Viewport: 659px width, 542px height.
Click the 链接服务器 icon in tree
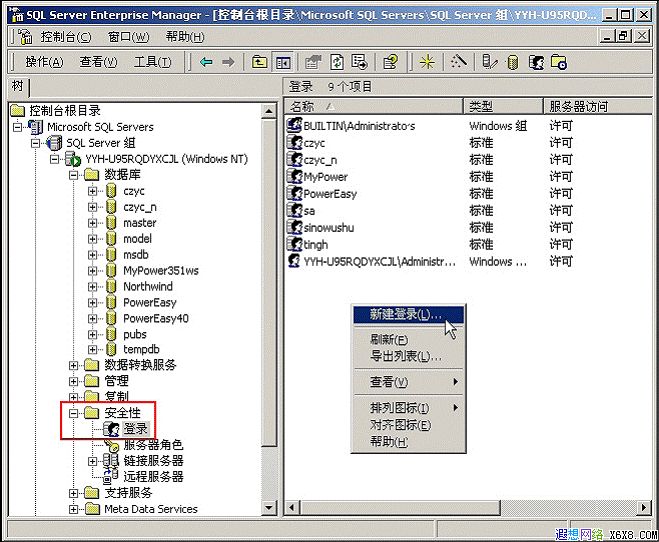click(111, 460)
